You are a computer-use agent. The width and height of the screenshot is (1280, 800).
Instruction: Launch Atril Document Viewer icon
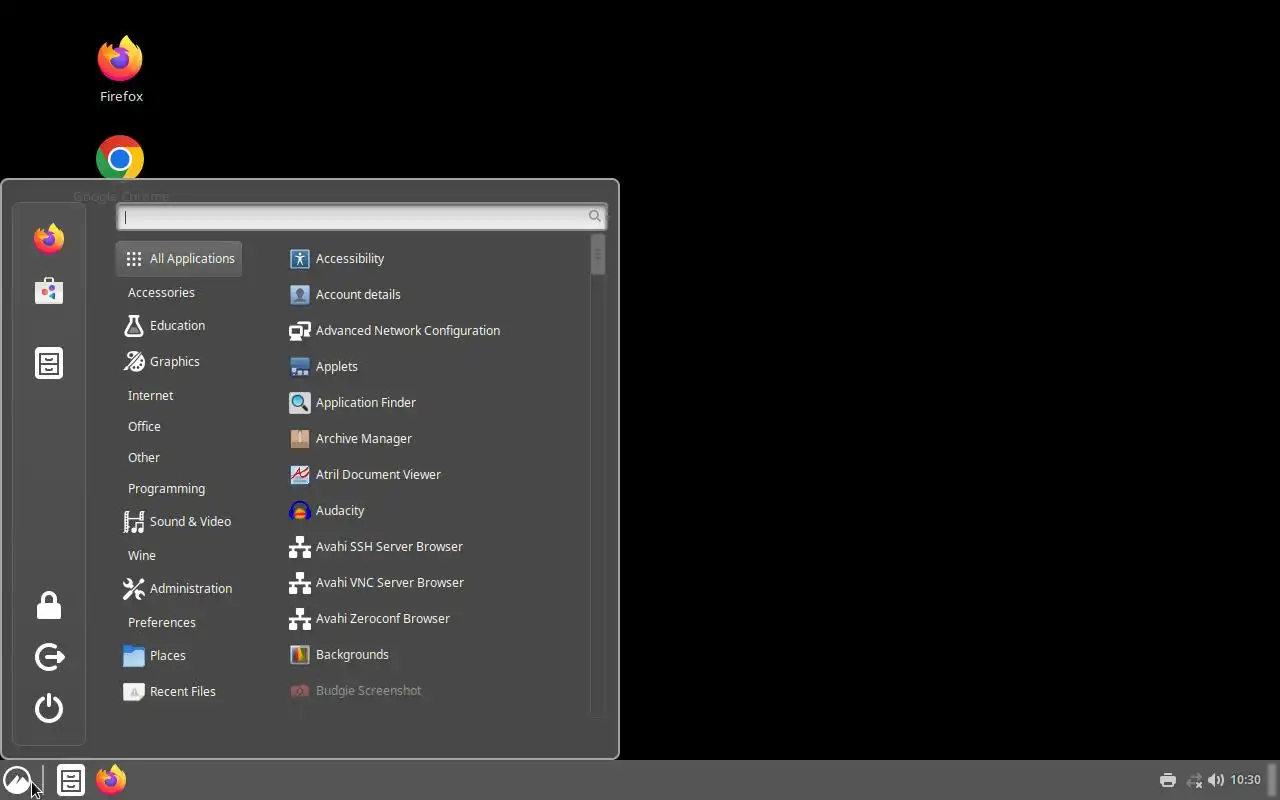pos(299,474)
